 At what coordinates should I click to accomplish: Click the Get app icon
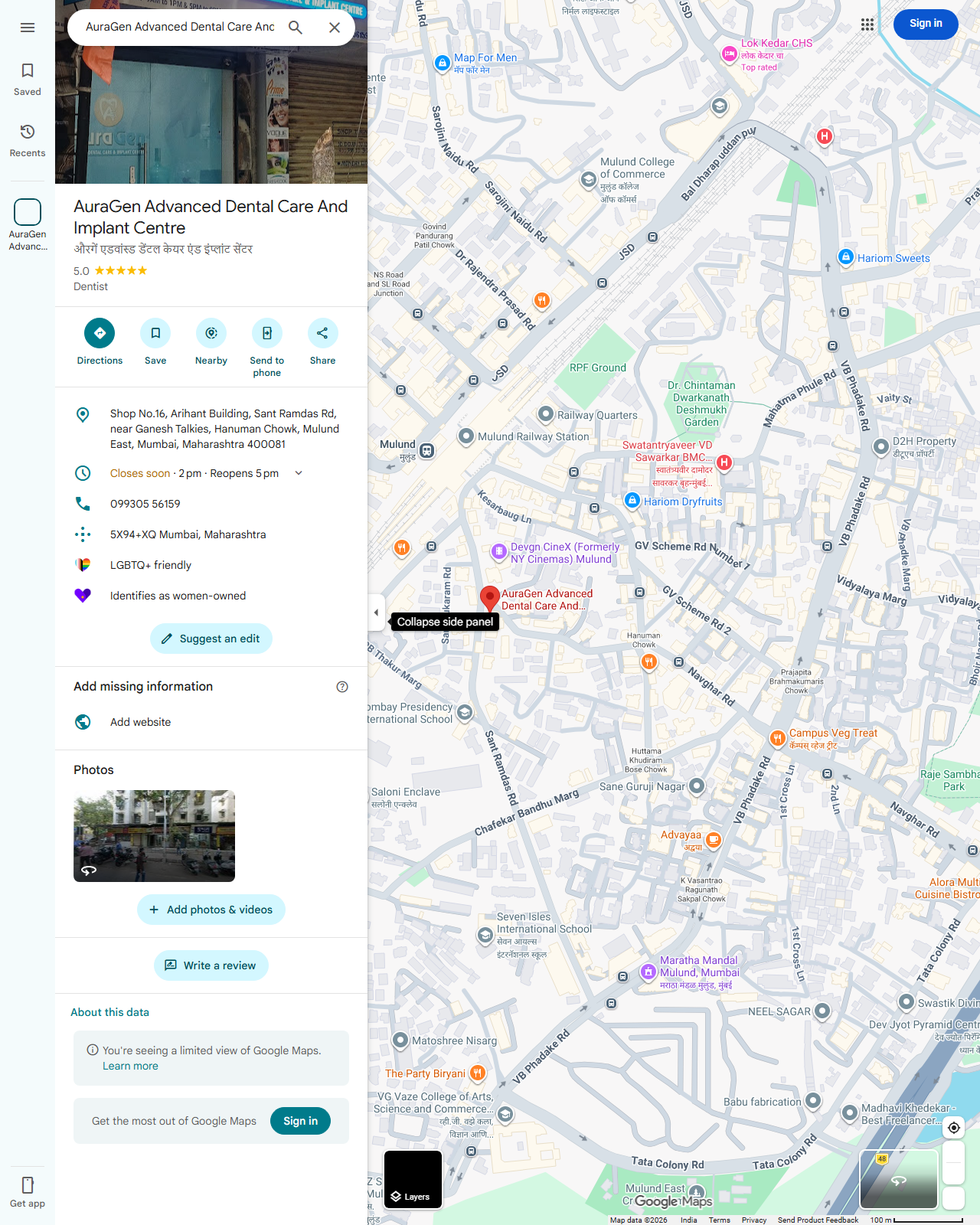[28, 1192]
